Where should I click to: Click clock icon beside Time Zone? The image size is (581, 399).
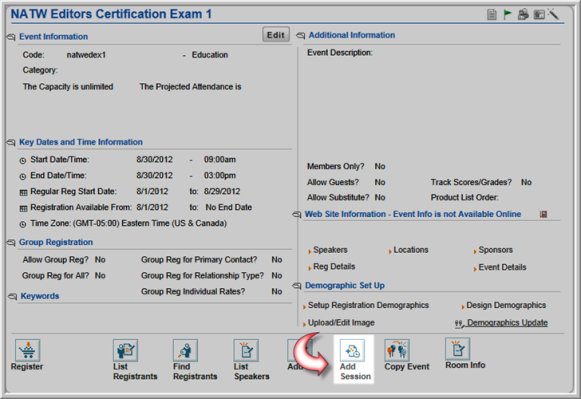click(23, 224)
